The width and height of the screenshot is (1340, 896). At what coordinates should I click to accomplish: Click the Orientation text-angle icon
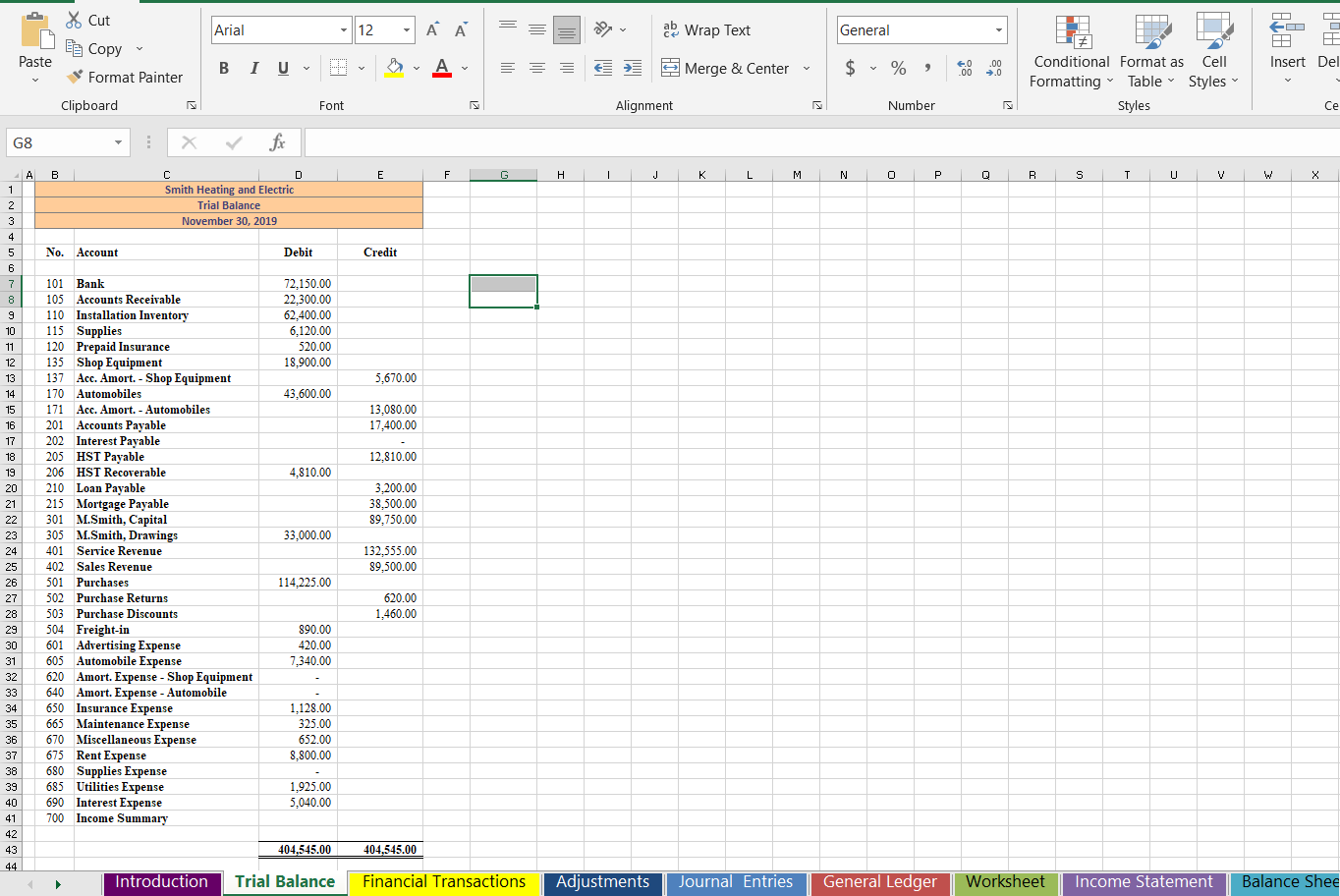tap(603, 30)
